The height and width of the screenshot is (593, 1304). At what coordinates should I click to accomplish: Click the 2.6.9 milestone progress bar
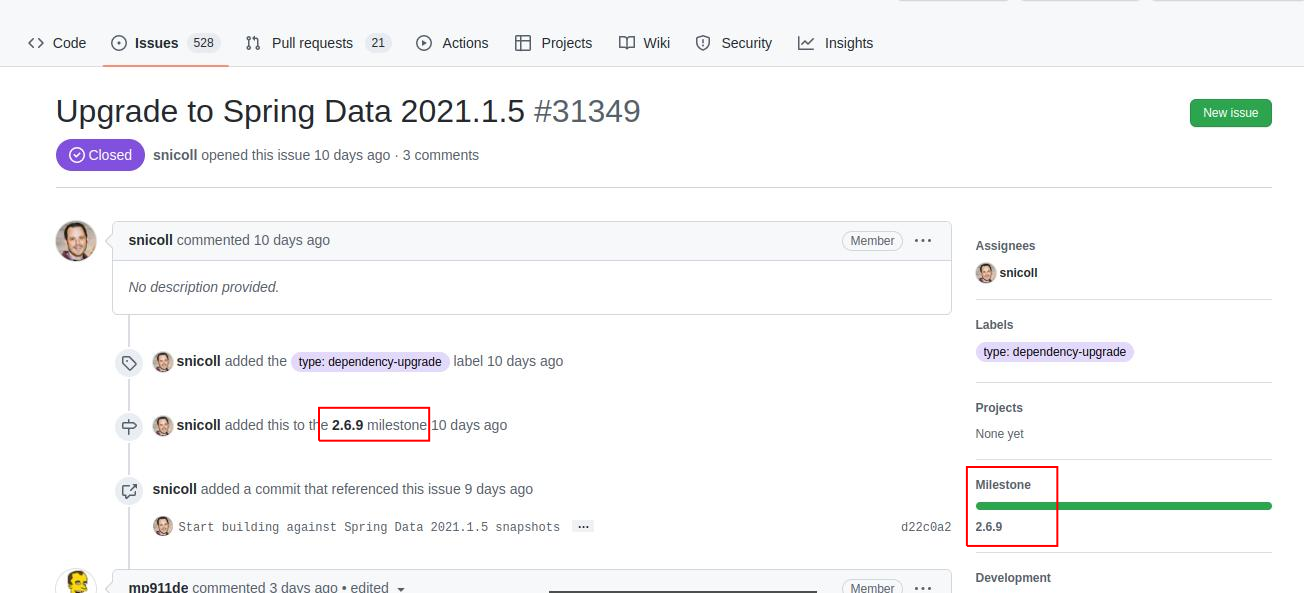click(1121, 505)
